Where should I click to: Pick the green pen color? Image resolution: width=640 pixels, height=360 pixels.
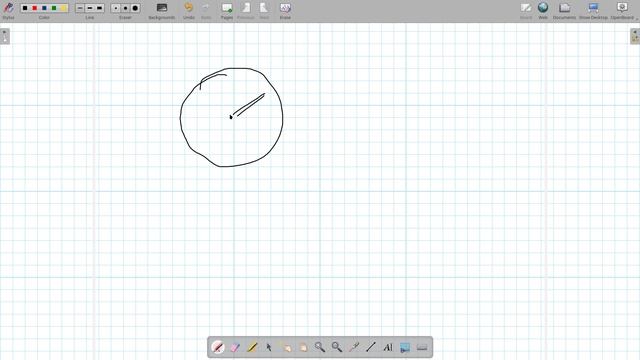click(54, 8)
